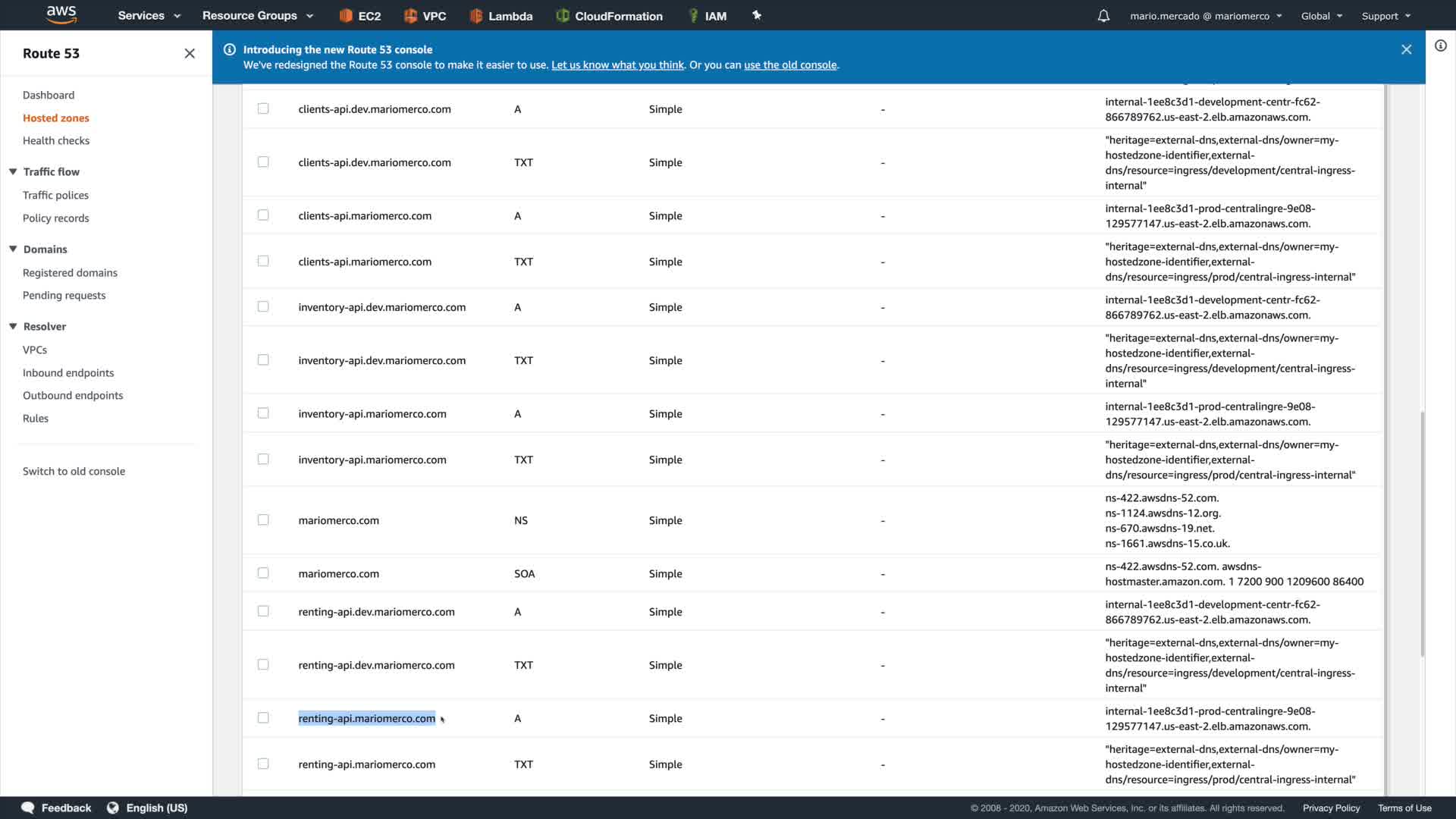Check the renting-api.mariomerco.com A record
1456x819 pixels.
coord(263,718)
